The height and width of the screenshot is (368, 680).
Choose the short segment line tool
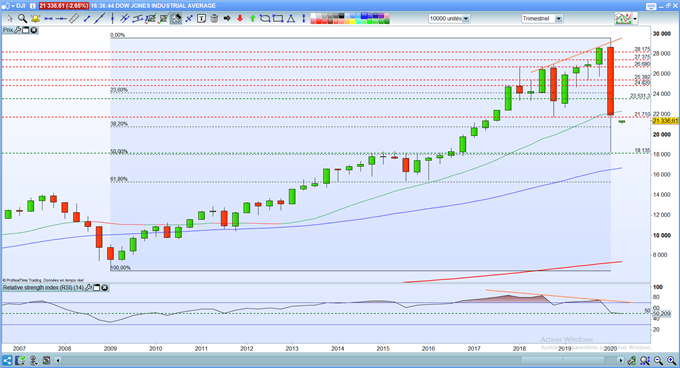pos(87,19)
